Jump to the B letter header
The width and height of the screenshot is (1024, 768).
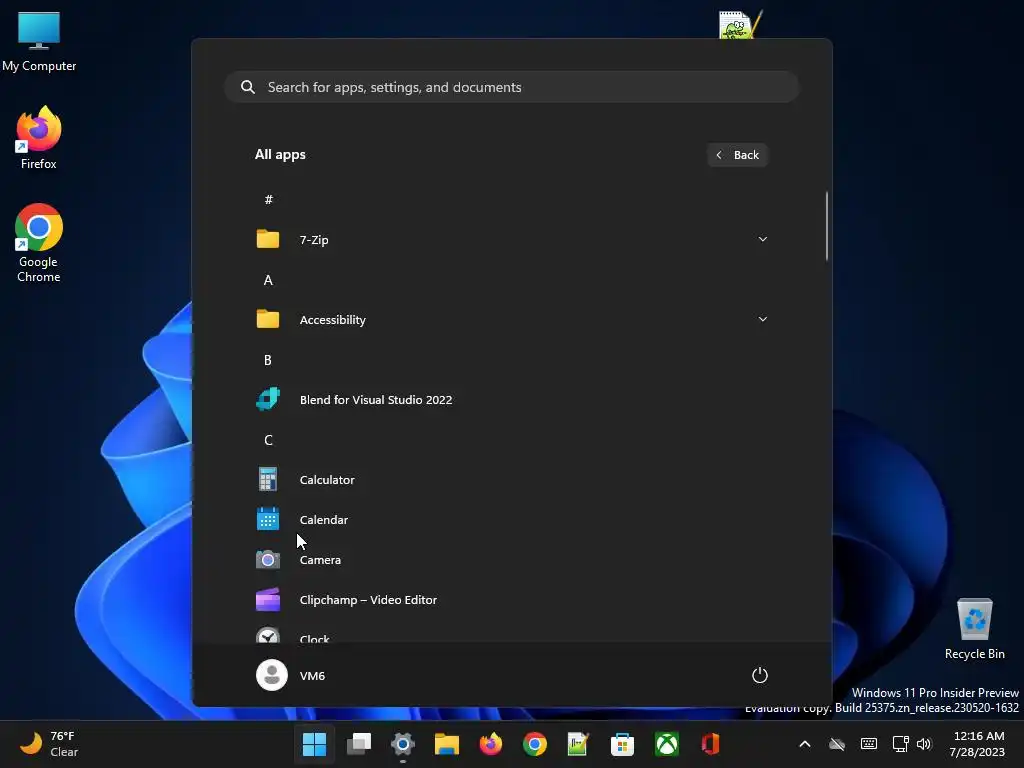(x=268, y=360)
